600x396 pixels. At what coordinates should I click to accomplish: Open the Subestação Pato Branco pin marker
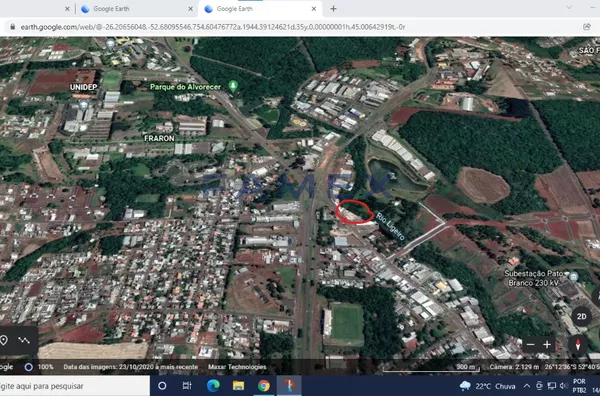click(573, 277)
